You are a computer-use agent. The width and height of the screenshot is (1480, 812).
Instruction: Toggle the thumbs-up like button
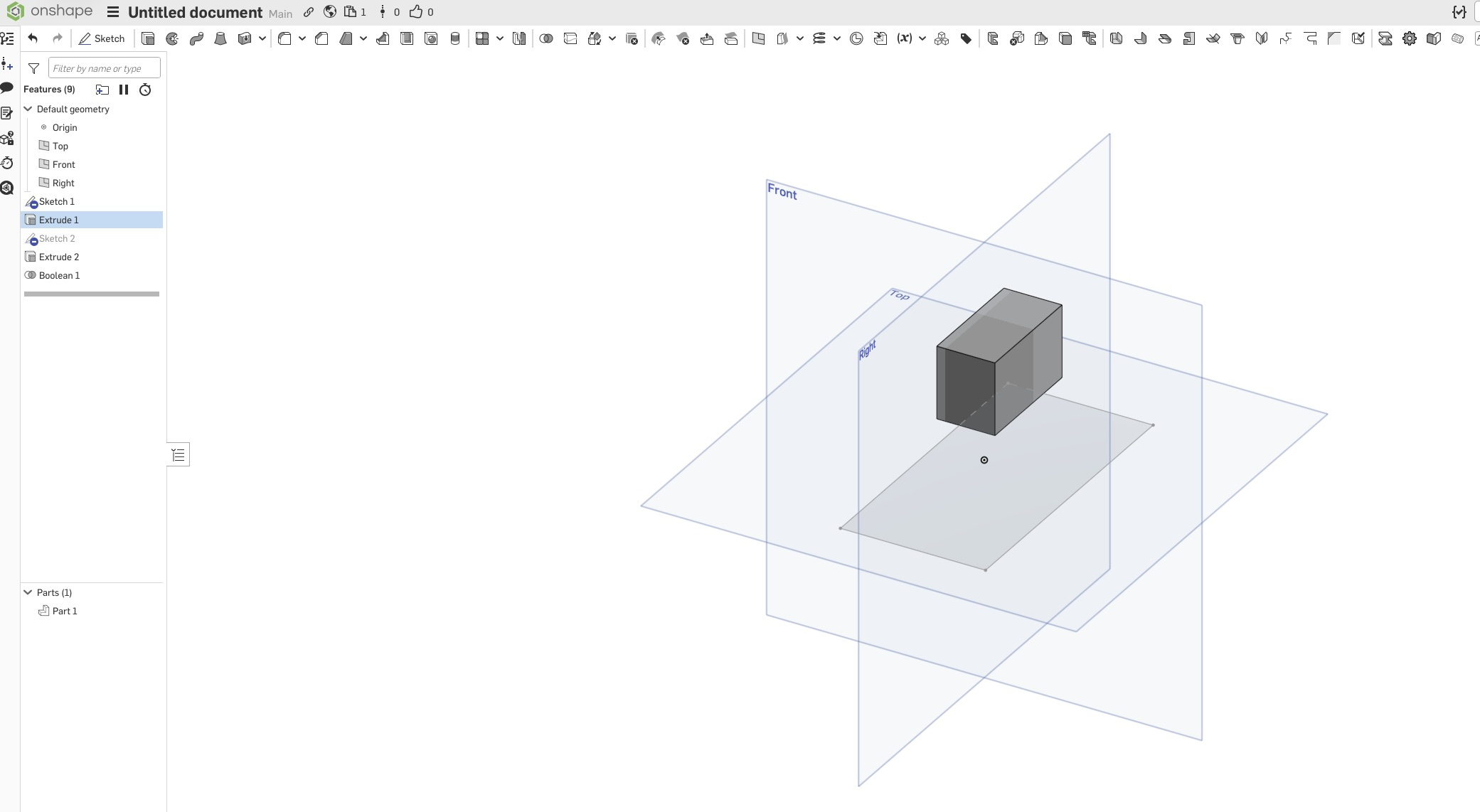click(416, 12)
